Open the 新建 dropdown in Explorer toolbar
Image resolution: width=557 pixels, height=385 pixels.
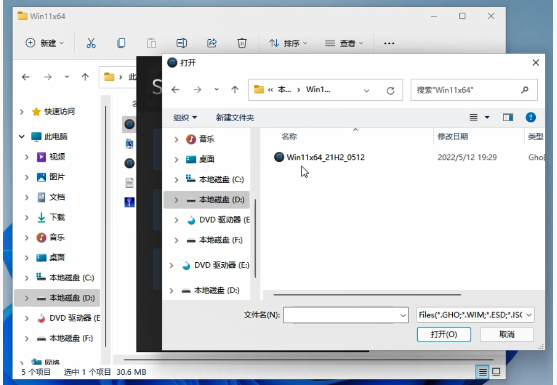[x=45, y=43]
